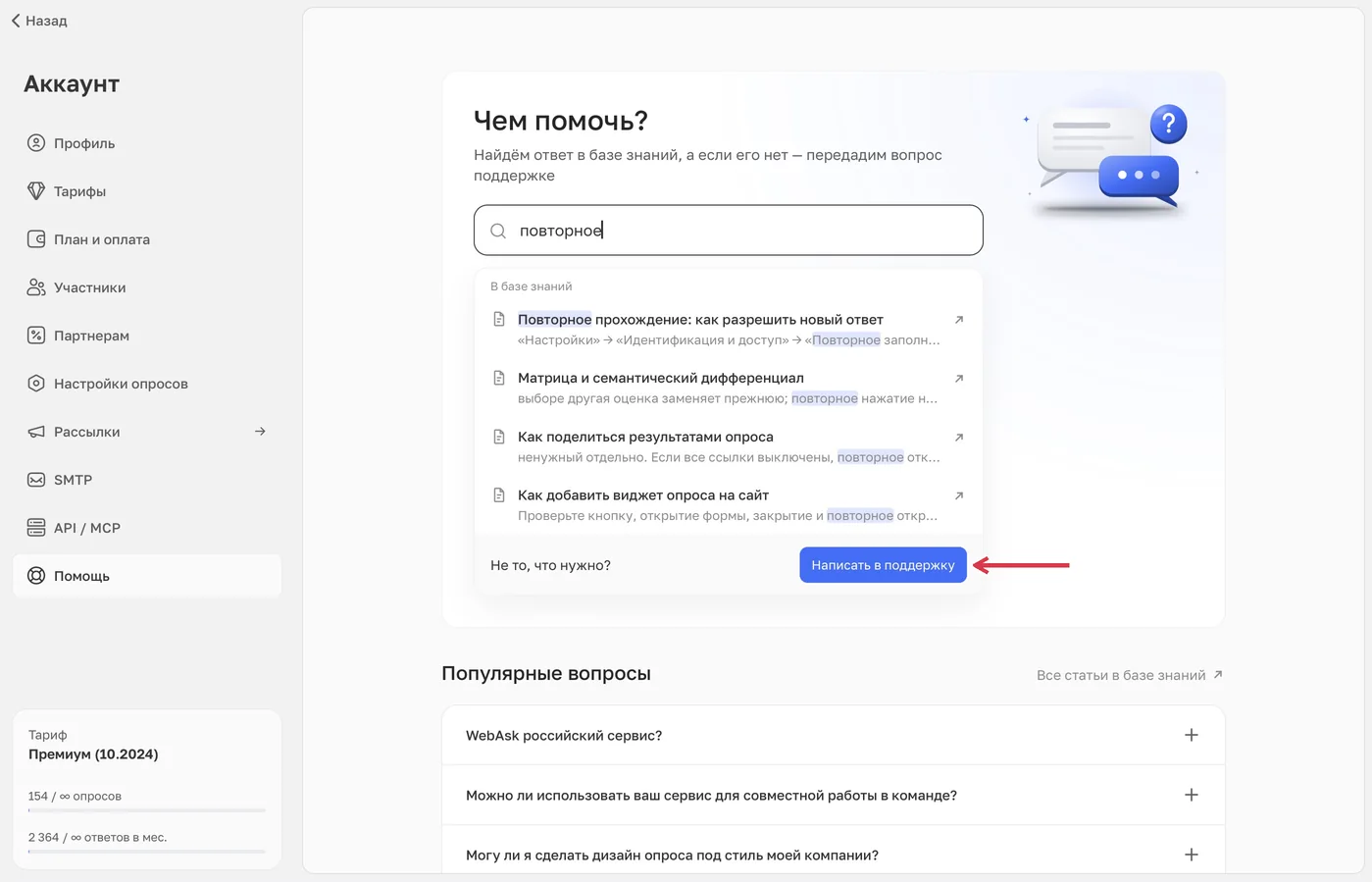Click the Помощь lifebuoy icon
The image size is (1372, 882).
tap(36, 576)
